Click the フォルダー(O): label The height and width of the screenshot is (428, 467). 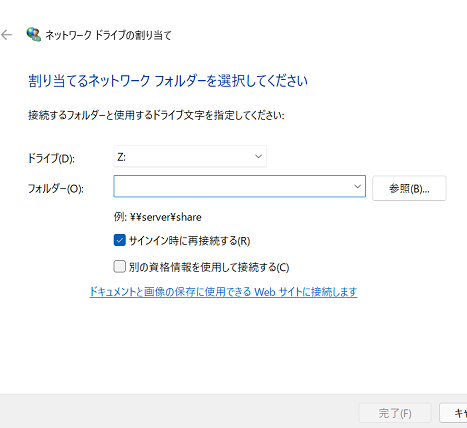point(55,189)
